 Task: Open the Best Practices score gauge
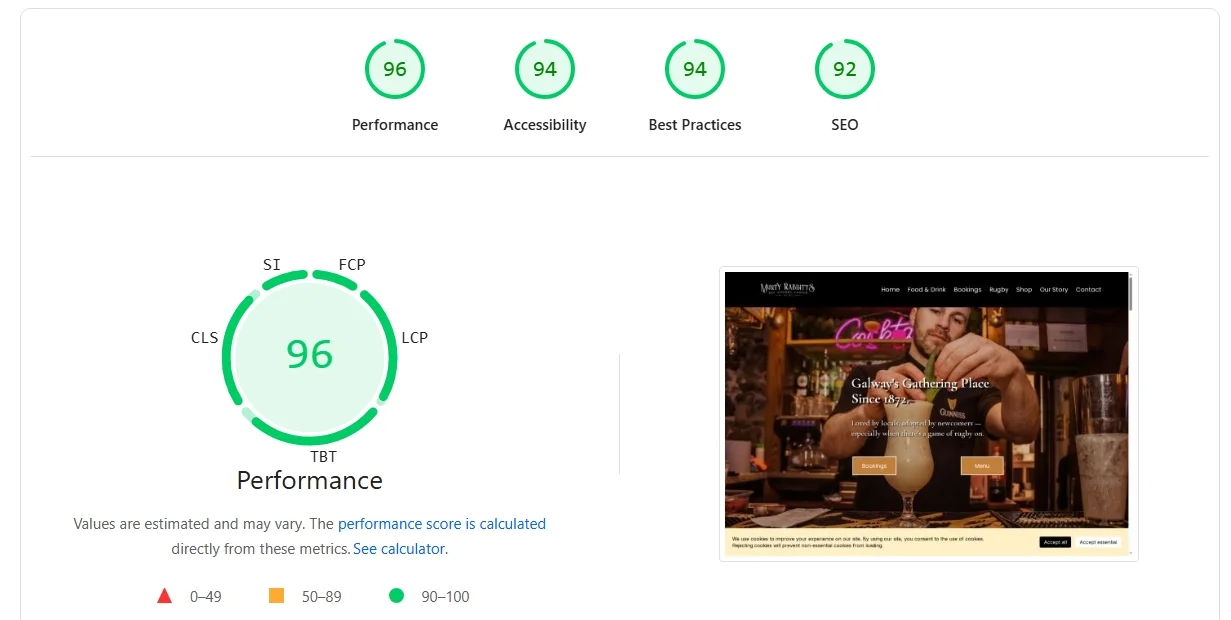click(x=695, y=69)
